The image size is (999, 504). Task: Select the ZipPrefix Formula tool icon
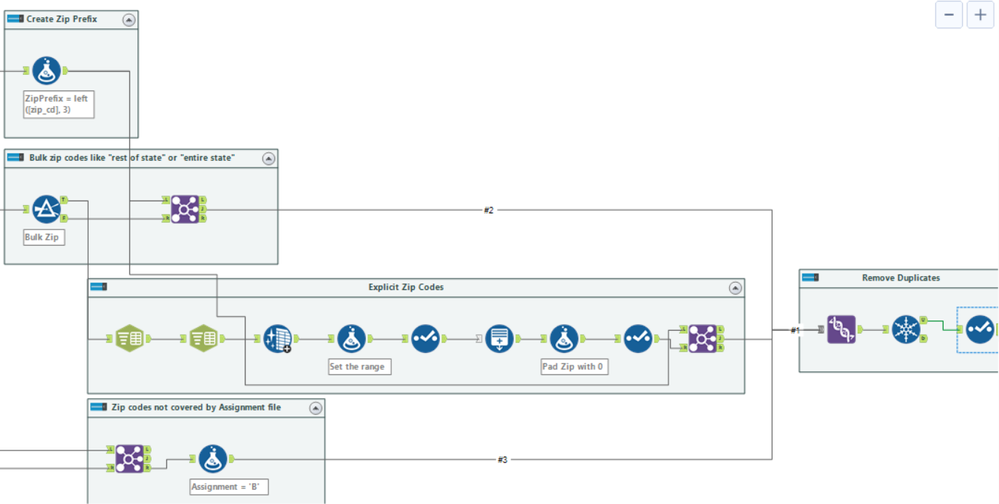point(47,71)
